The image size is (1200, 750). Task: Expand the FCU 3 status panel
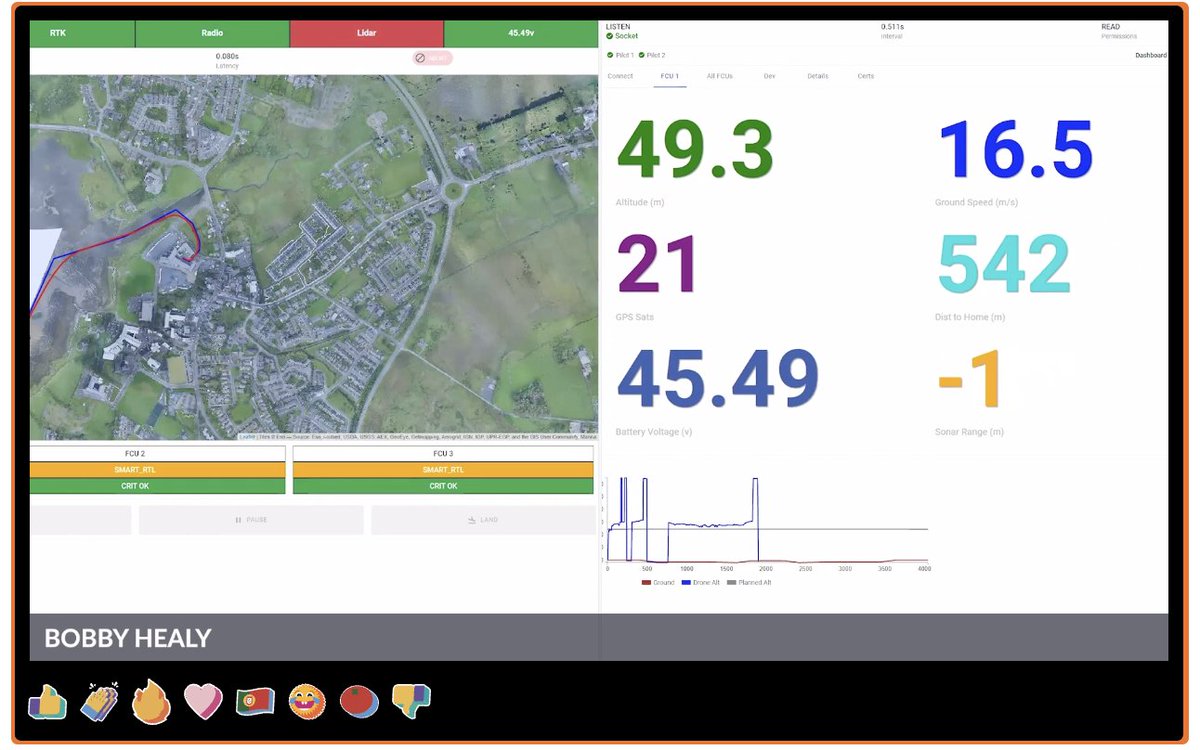click(x=443, y=453)
